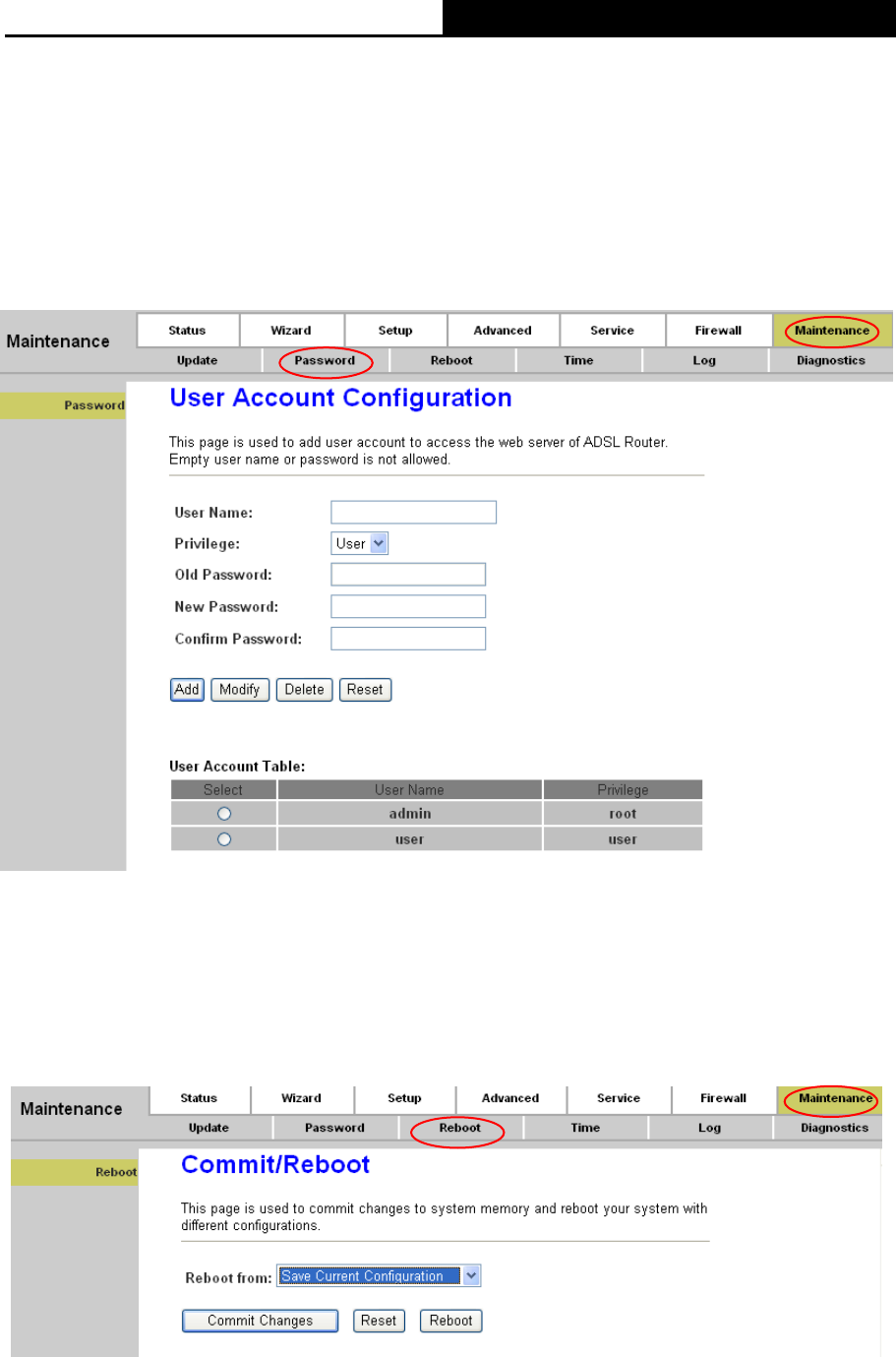Focus the Confirm Password field

(408, 639)
